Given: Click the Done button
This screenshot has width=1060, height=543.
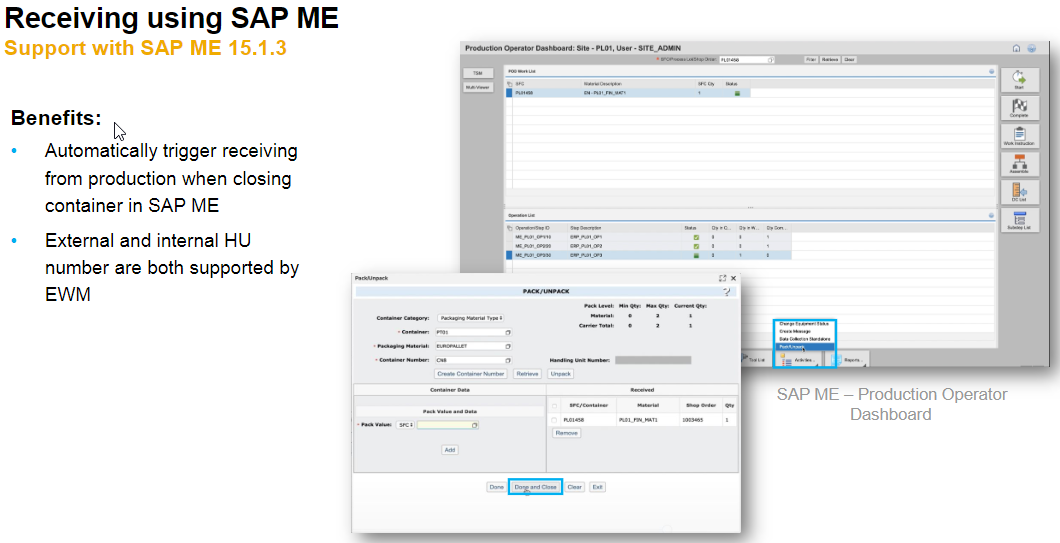Looking at the screenshot, I should (496, 487).
